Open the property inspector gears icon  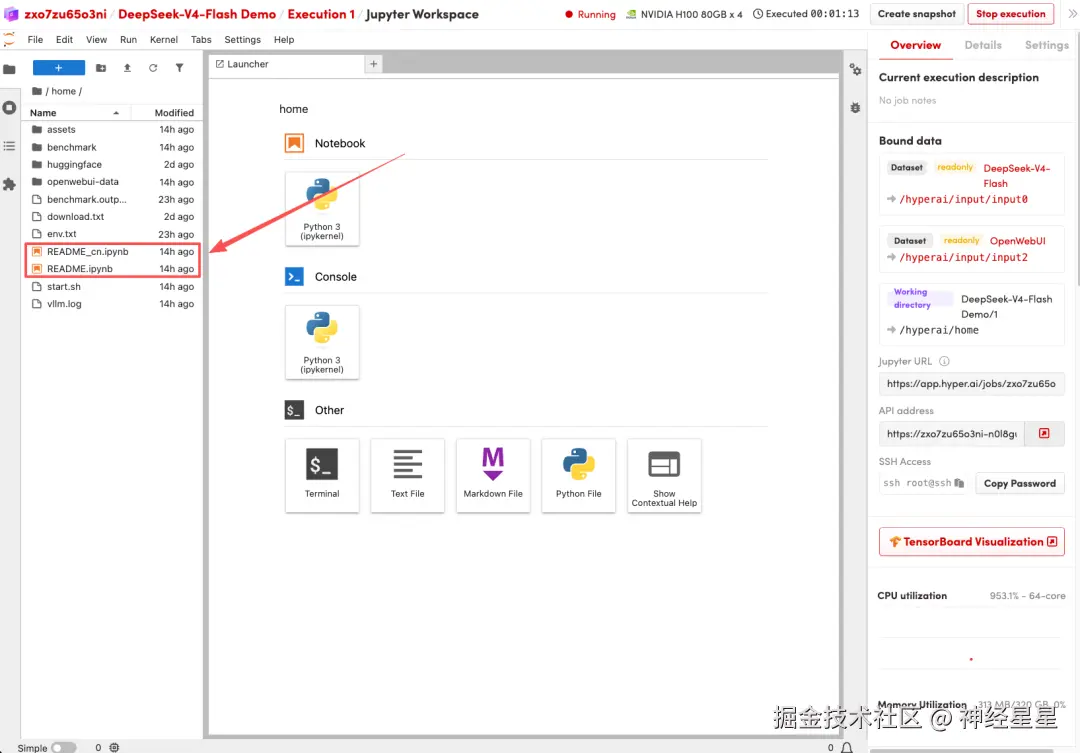855,70
